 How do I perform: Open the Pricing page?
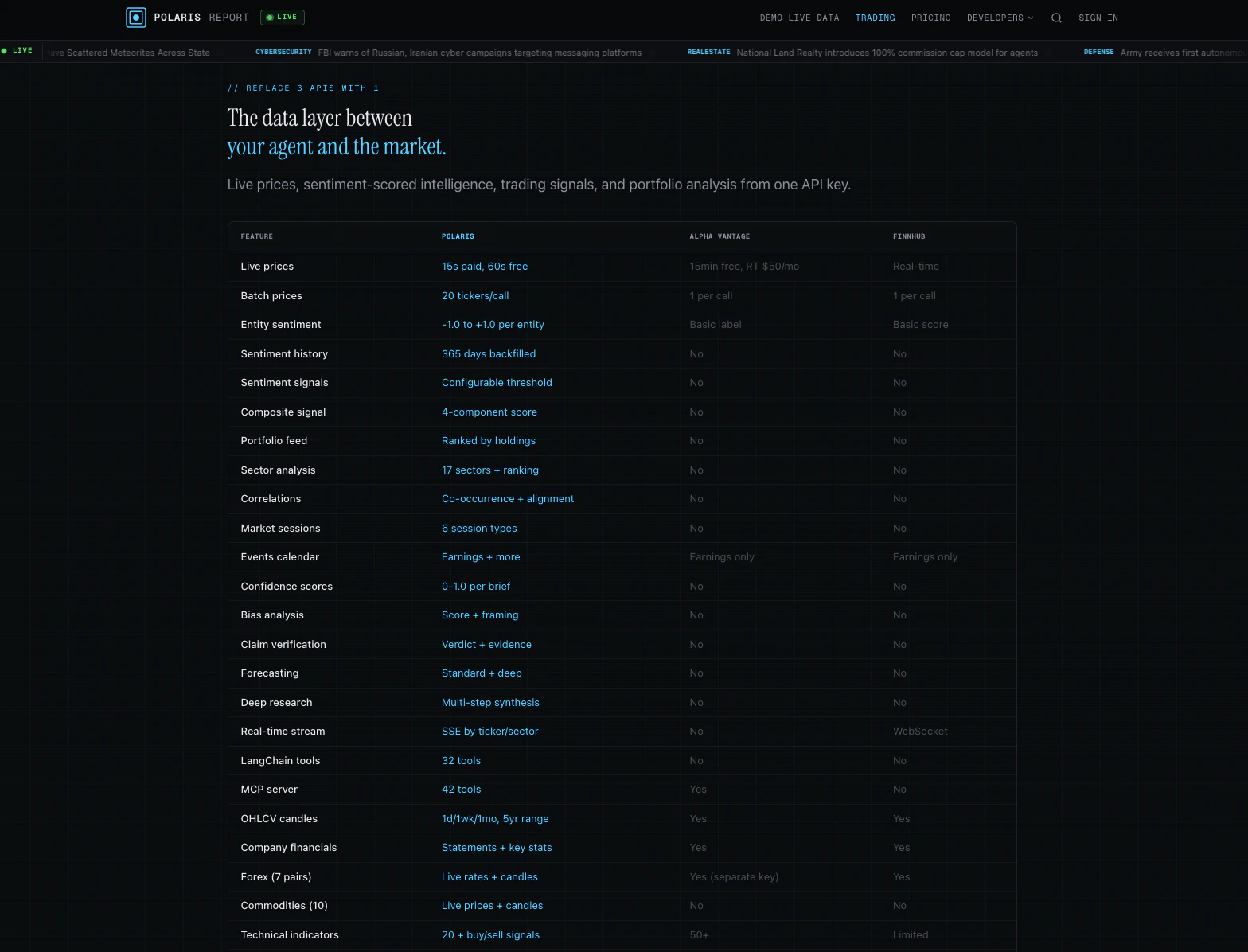[930, 18]
